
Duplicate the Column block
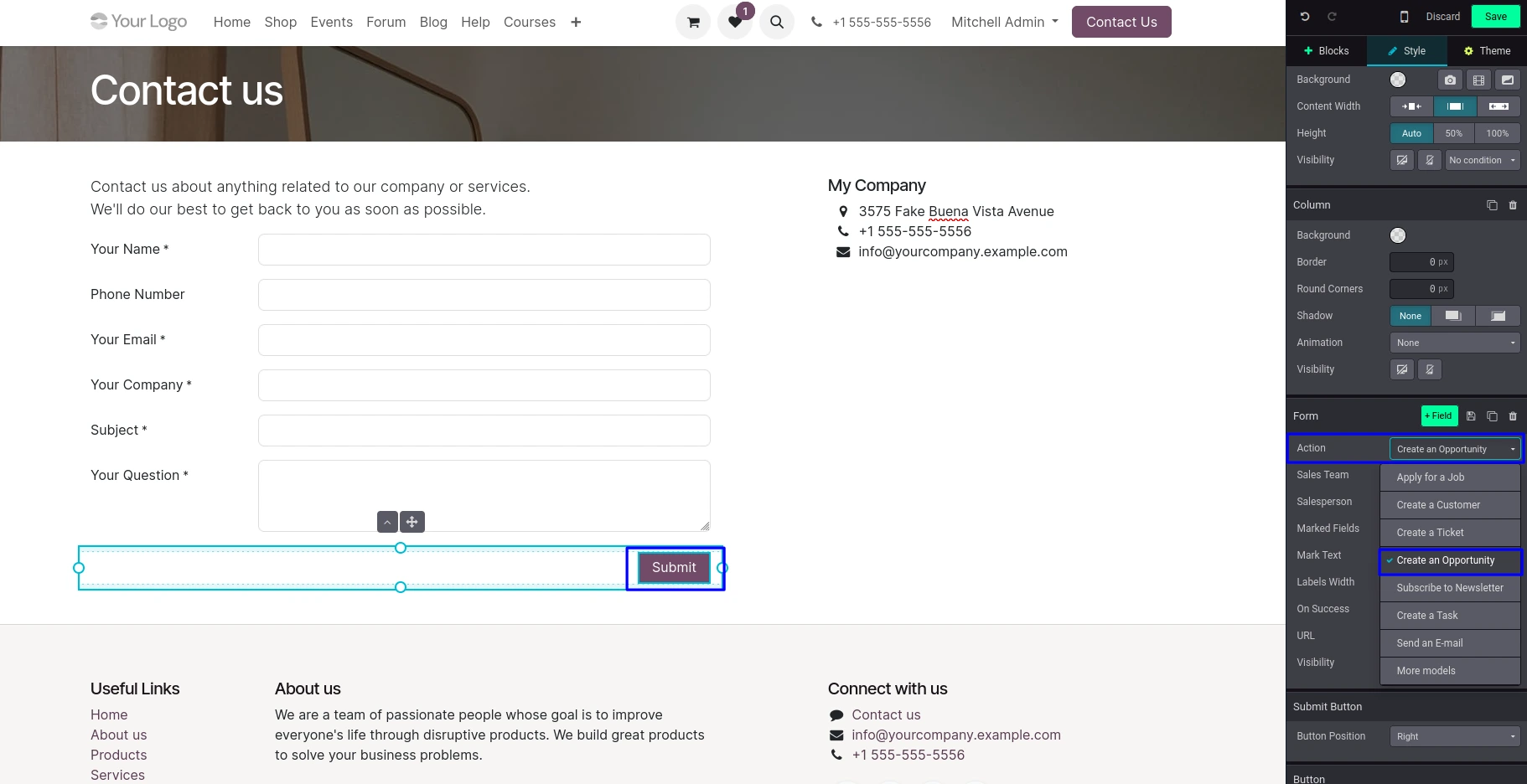click(x=1492, y=205)
